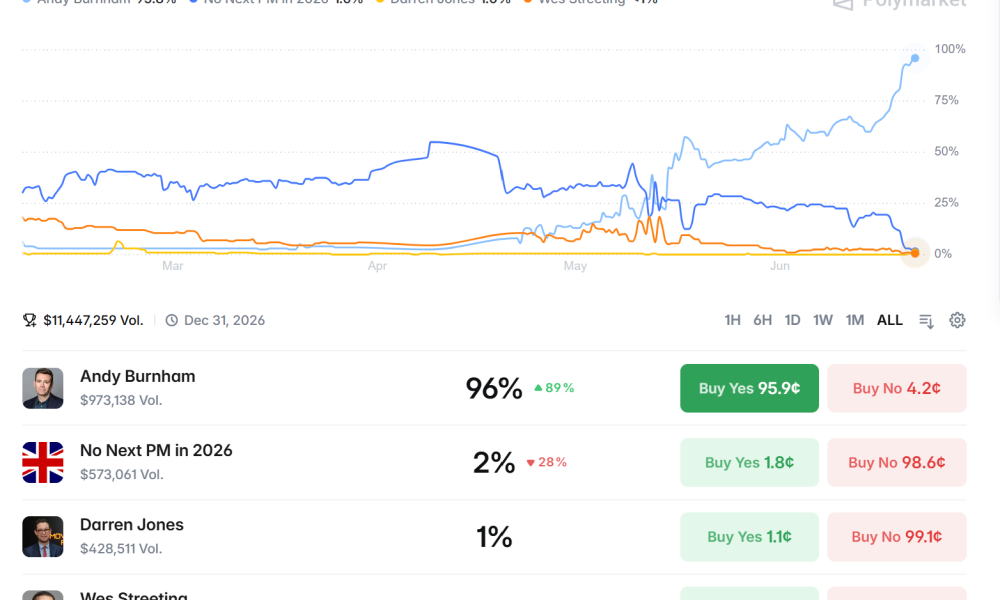Buy Yes 95.9¢ for Andy Burnham

pos(749,388)
